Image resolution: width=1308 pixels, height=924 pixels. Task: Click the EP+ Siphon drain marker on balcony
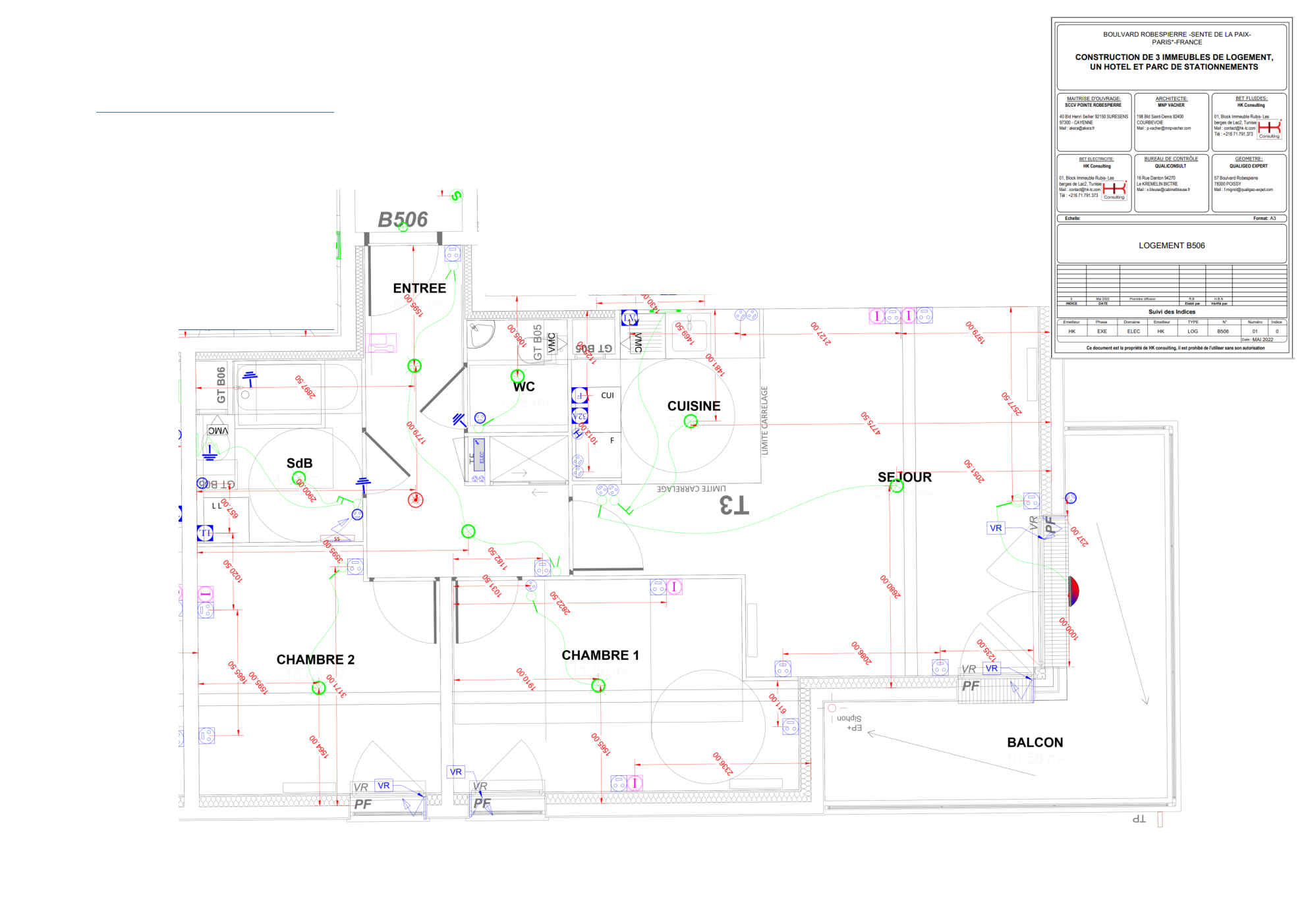[x=849, y=722]
